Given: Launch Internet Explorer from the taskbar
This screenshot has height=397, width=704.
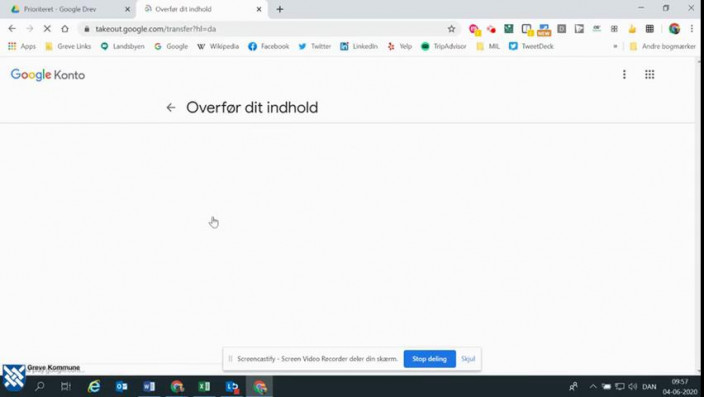Looking at the screenshot, I should (x=94, y=386).
